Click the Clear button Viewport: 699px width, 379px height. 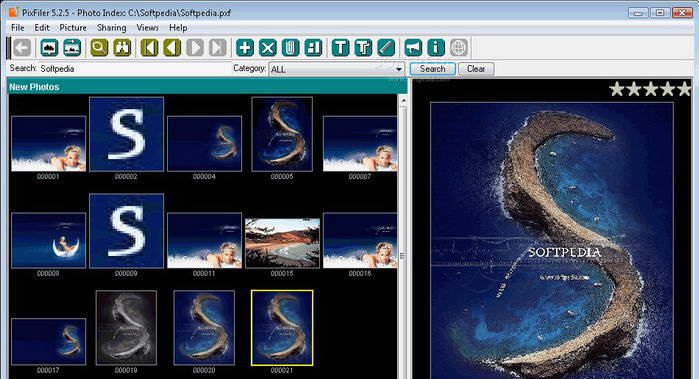click(x=476, y=69)
